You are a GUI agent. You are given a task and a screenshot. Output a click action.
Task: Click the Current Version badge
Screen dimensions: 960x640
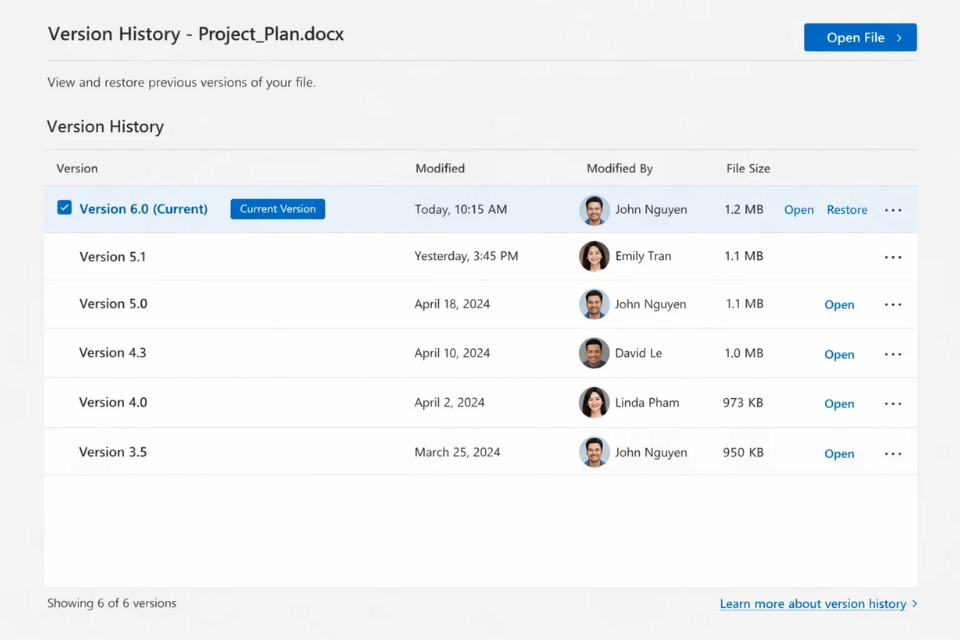pos(277,209)
